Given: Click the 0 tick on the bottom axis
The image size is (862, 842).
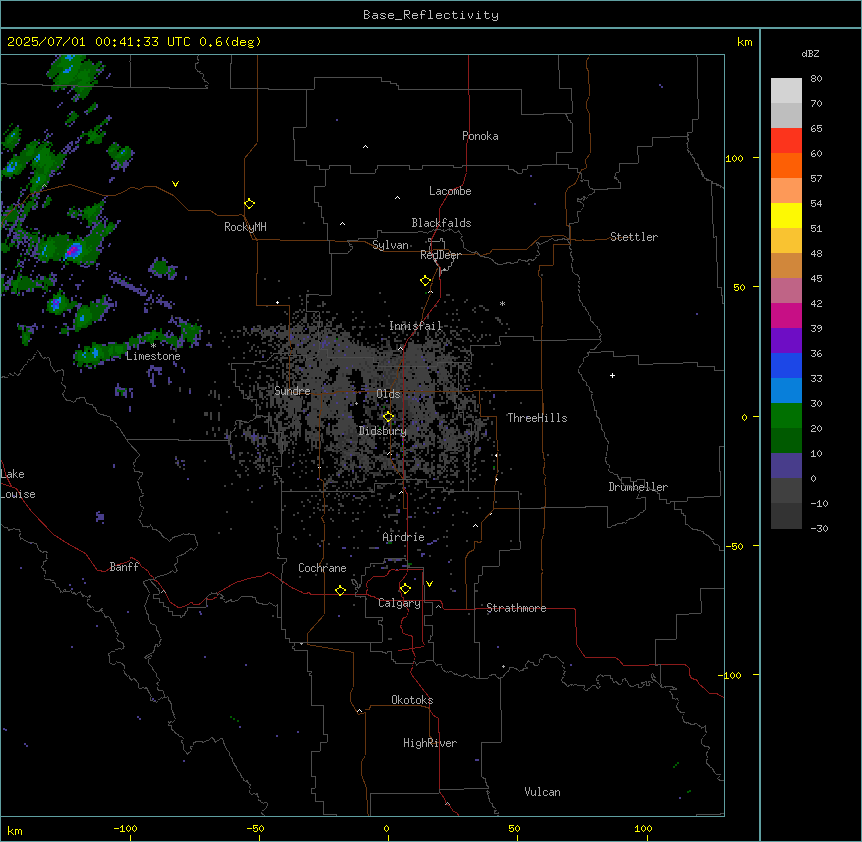Looking at the screenshot, I should (386, 828).
